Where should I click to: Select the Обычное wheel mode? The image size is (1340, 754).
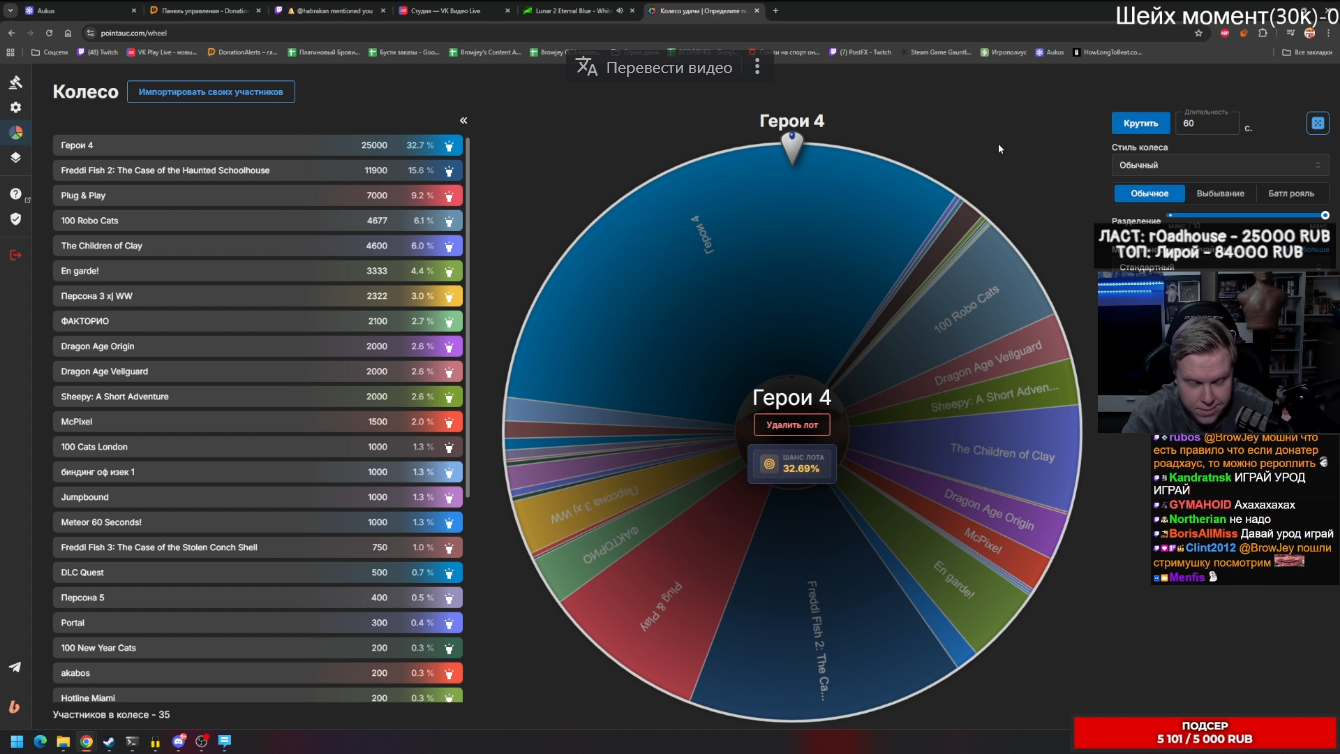coord(1149,194)
